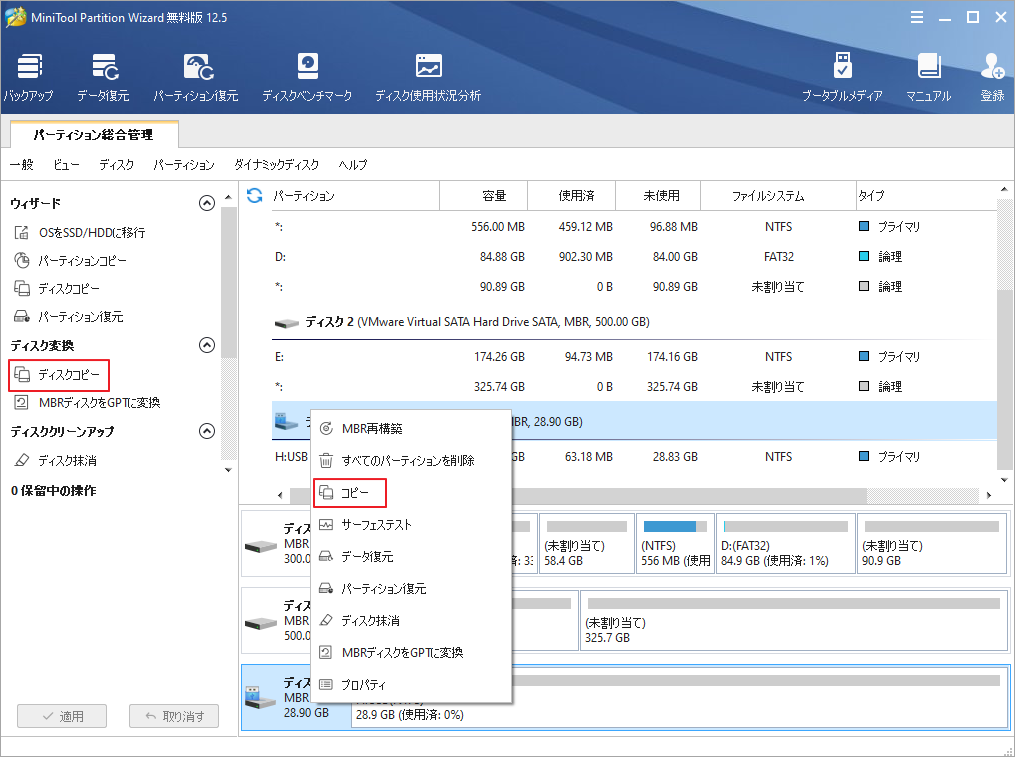The width and height of the screenshot is (1015, 757).
Task: Collapse the ウィザード section
Action: [x=206, y=203]
